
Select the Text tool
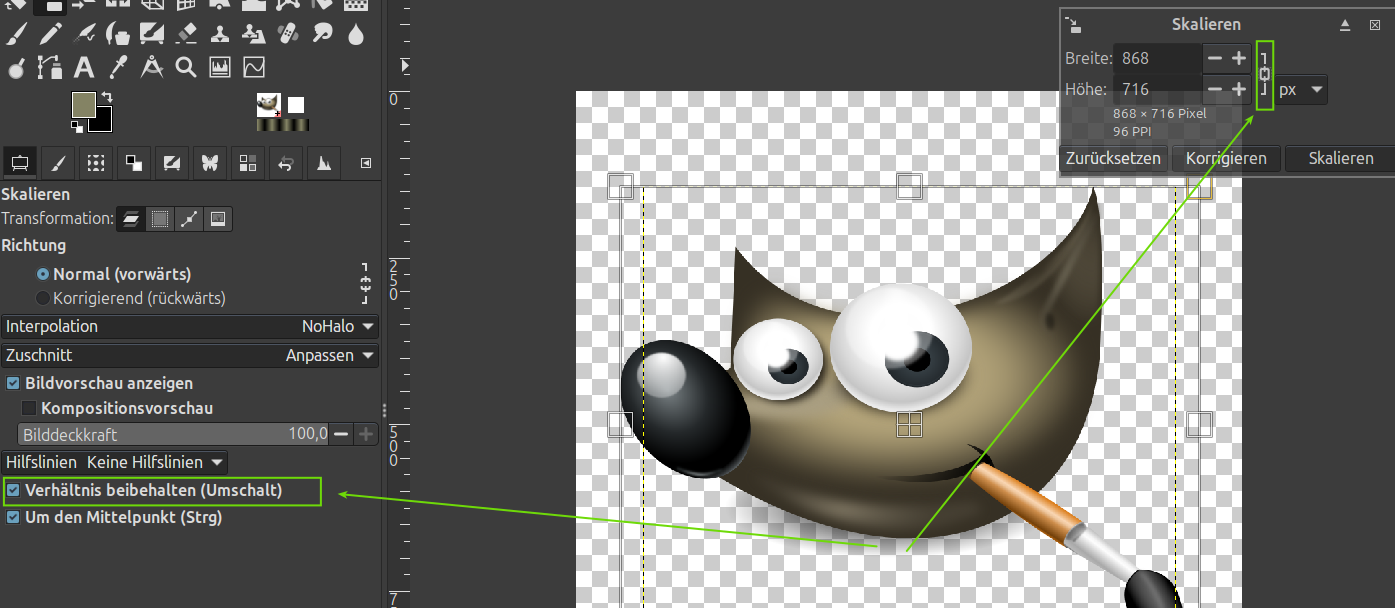click(84, 68)
